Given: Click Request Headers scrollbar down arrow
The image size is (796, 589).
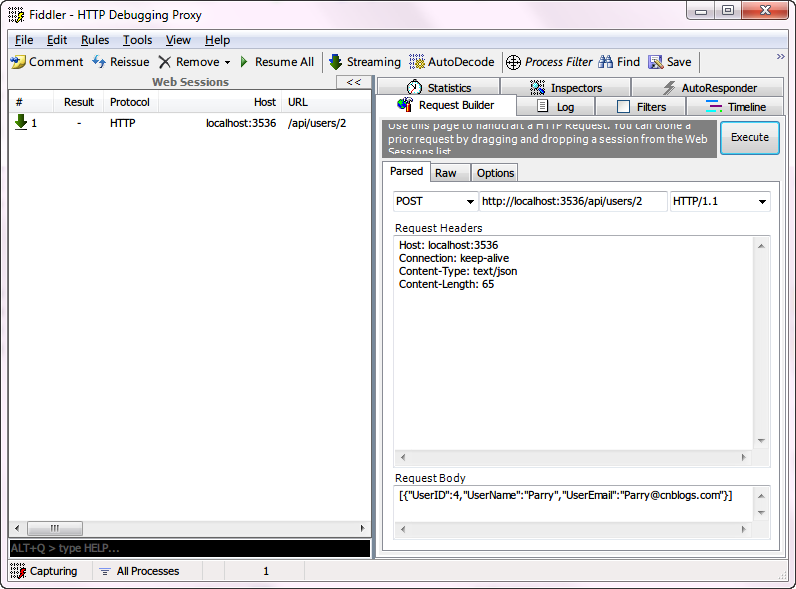Looking at the screenshot, I should point(761,441).
